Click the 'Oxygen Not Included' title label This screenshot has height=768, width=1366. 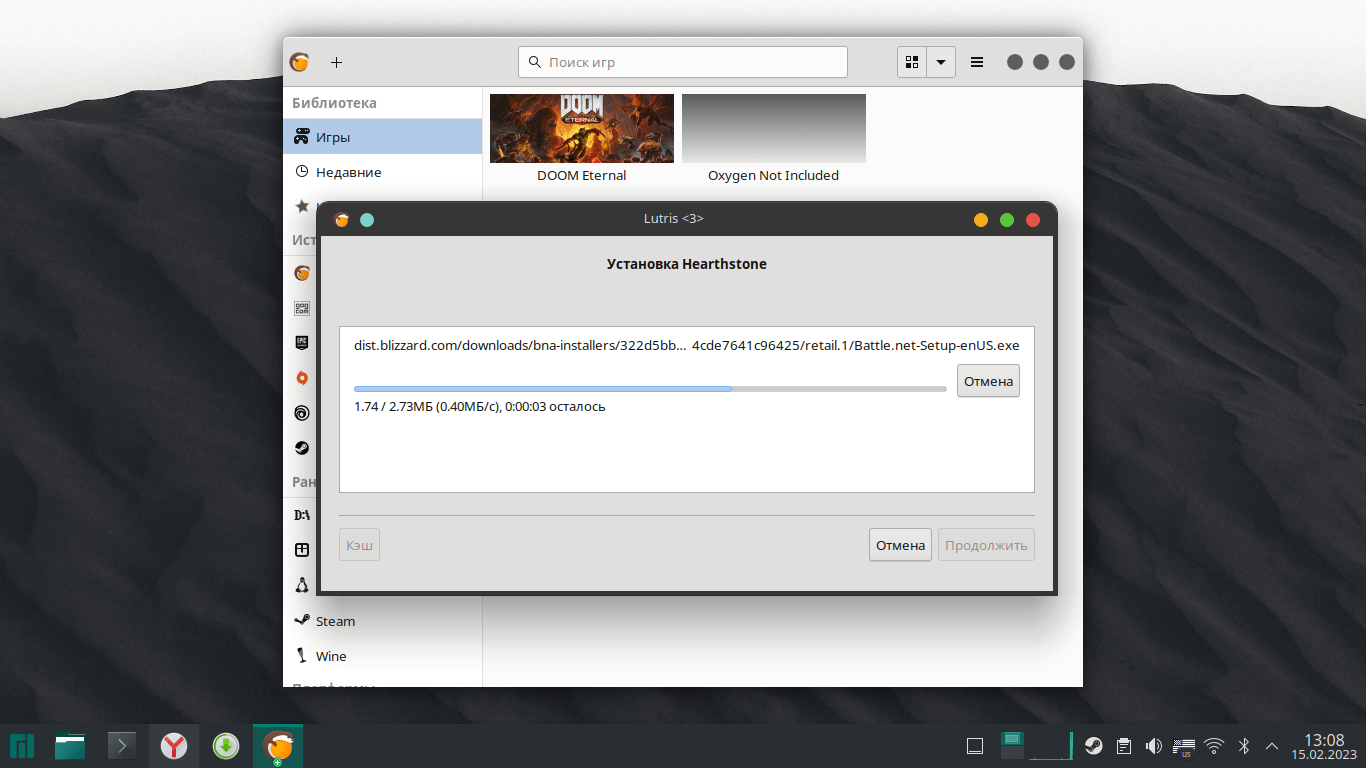click(x=774, y=175)
